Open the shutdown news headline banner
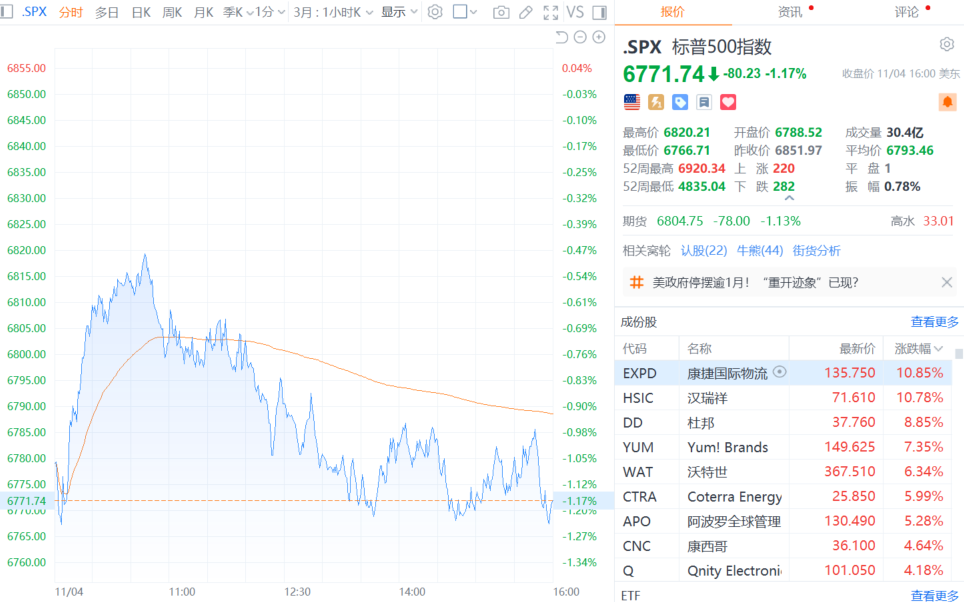964x602 pixels. (789, 282)
